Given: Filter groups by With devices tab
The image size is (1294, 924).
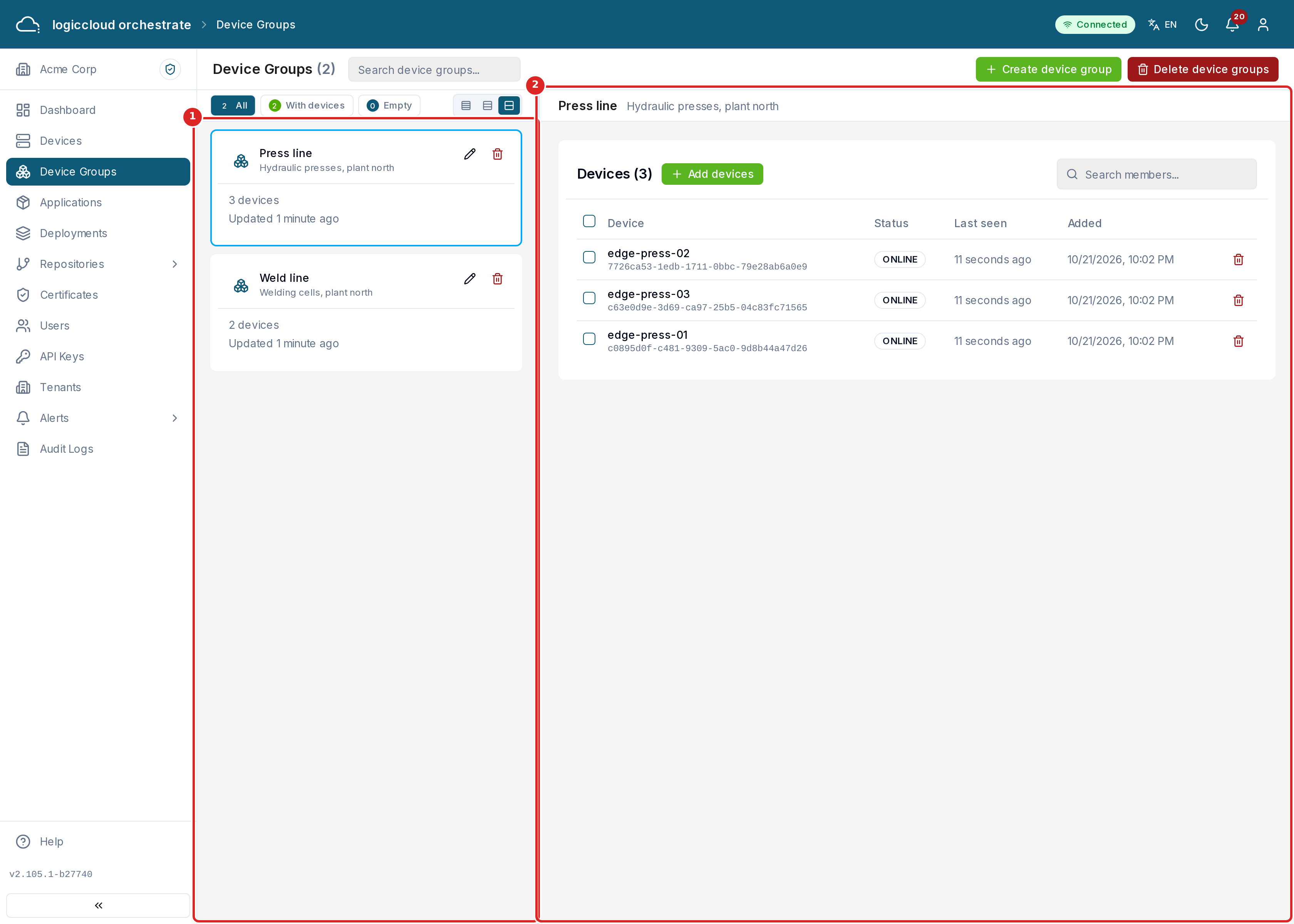Looking at the screenshot, I should [307, 105].
